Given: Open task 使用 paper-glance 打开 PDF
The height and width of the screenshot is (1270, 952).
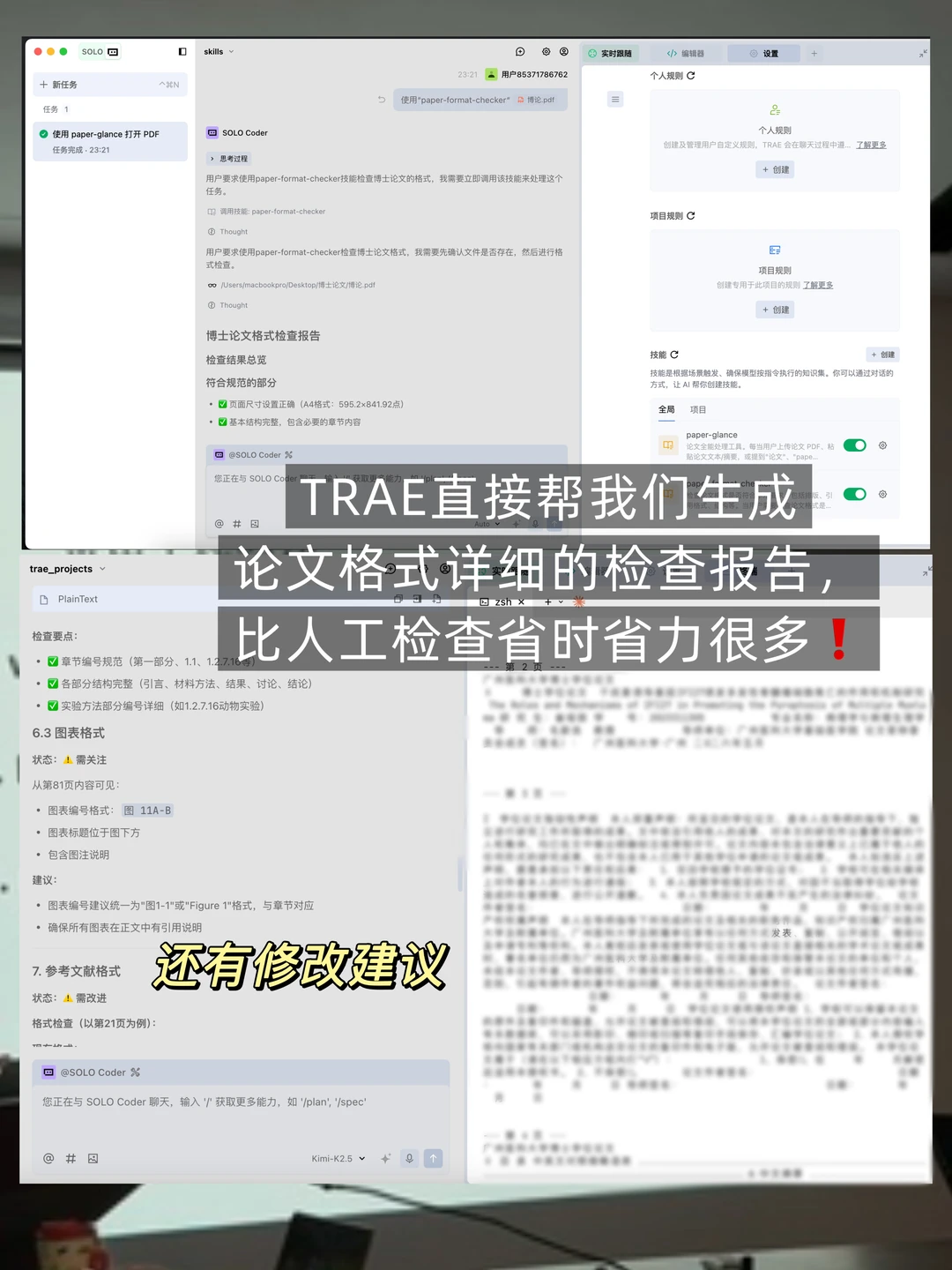Looking at the screenshot, I should point(110,141).
